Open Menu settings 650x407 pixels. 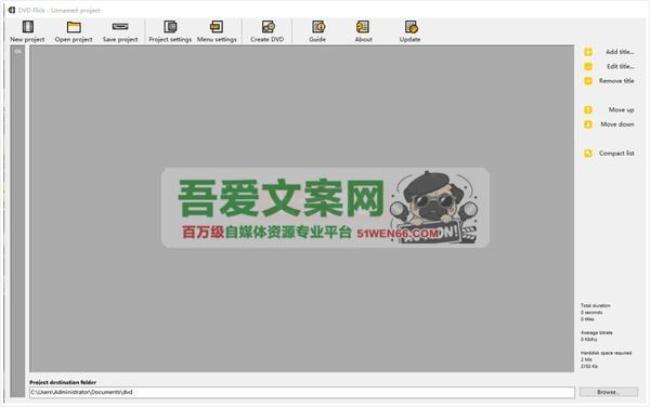[x=216, y=31]
